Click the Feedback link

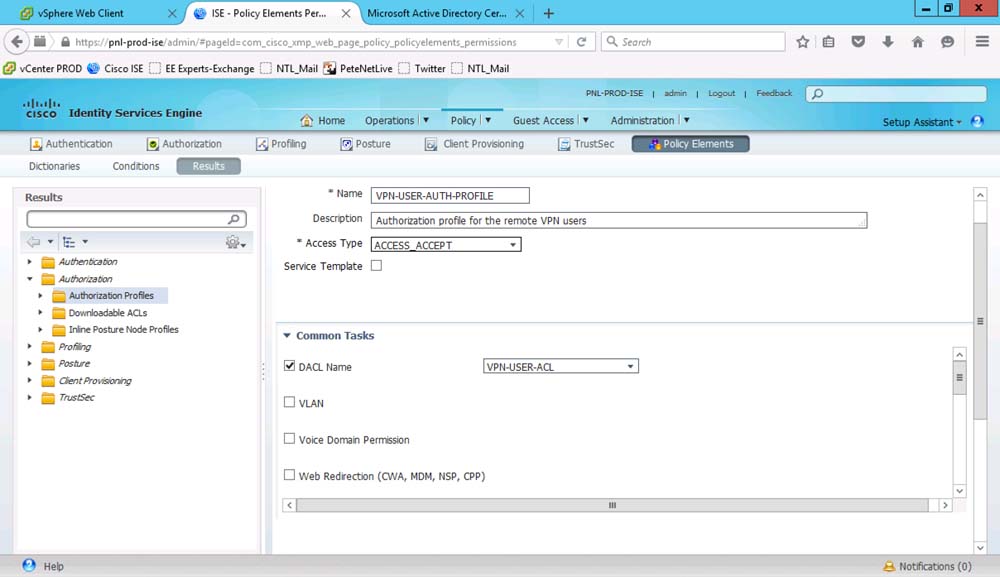pos(774,93)
